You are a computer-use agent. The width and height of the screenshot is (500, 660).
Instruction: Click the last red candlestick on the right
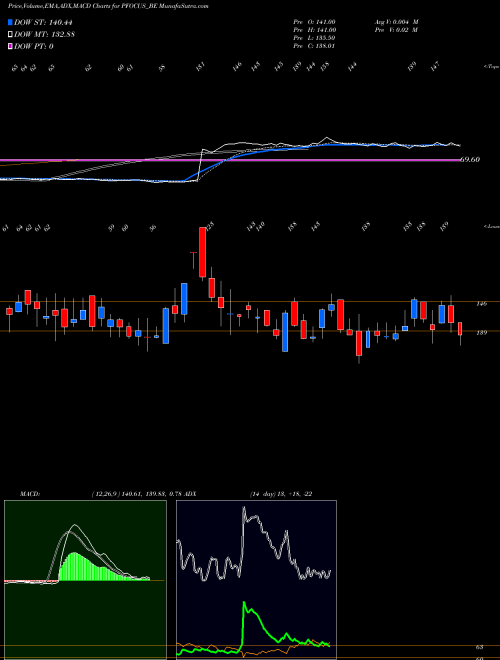point(460,329)
